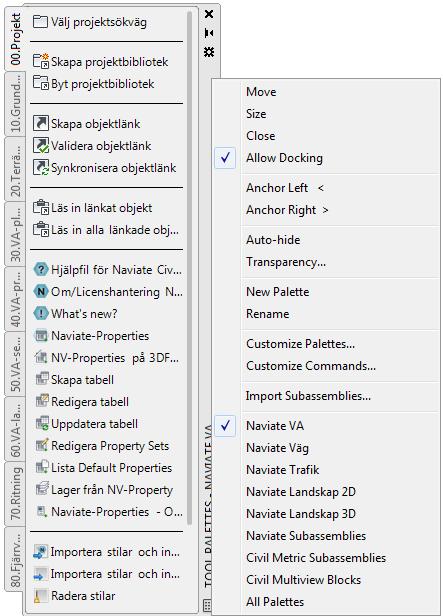443x616 pixels.
Task: Switch to the 70.Ritning palette tab
Action: 15,493
